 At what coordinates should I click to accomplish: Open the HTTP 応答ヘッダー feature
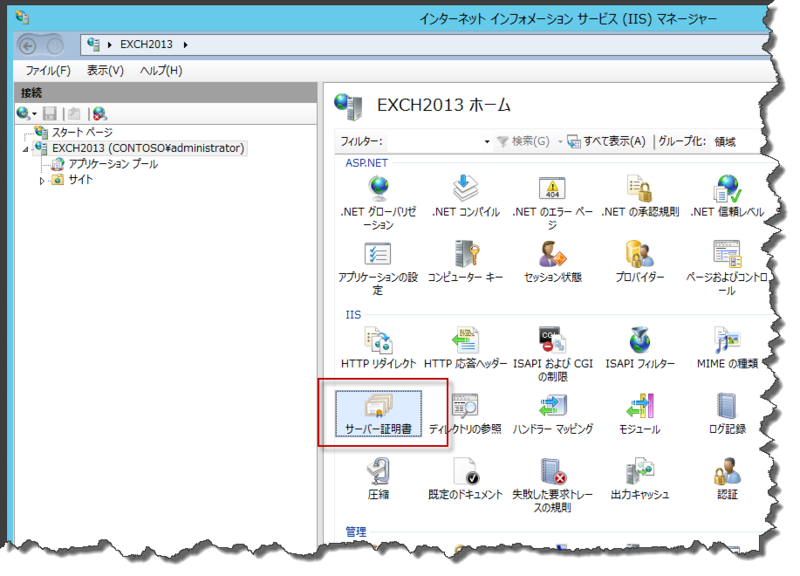click(465, 348)
